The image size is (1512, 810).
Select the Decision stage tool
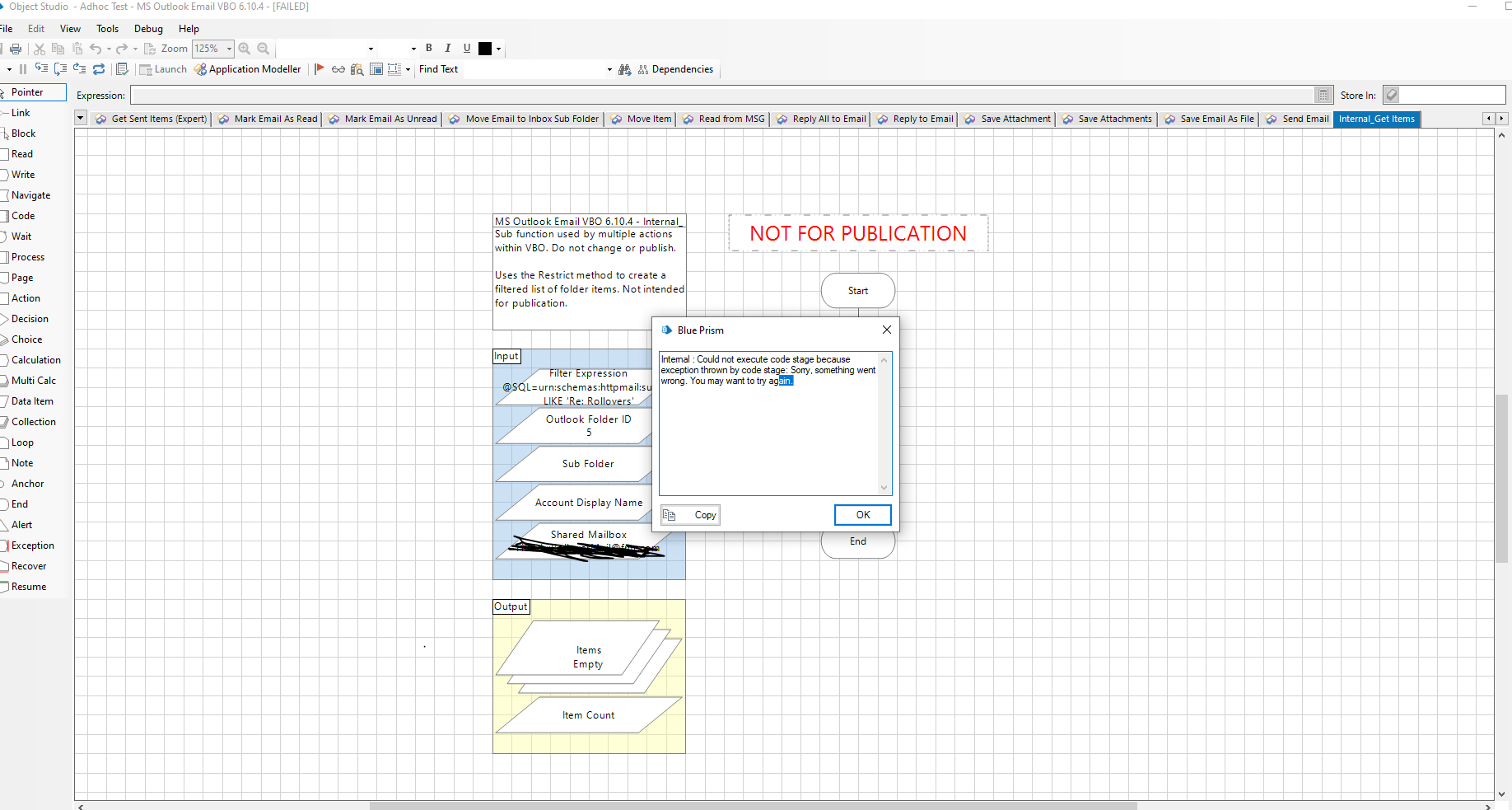click(30, 319)
